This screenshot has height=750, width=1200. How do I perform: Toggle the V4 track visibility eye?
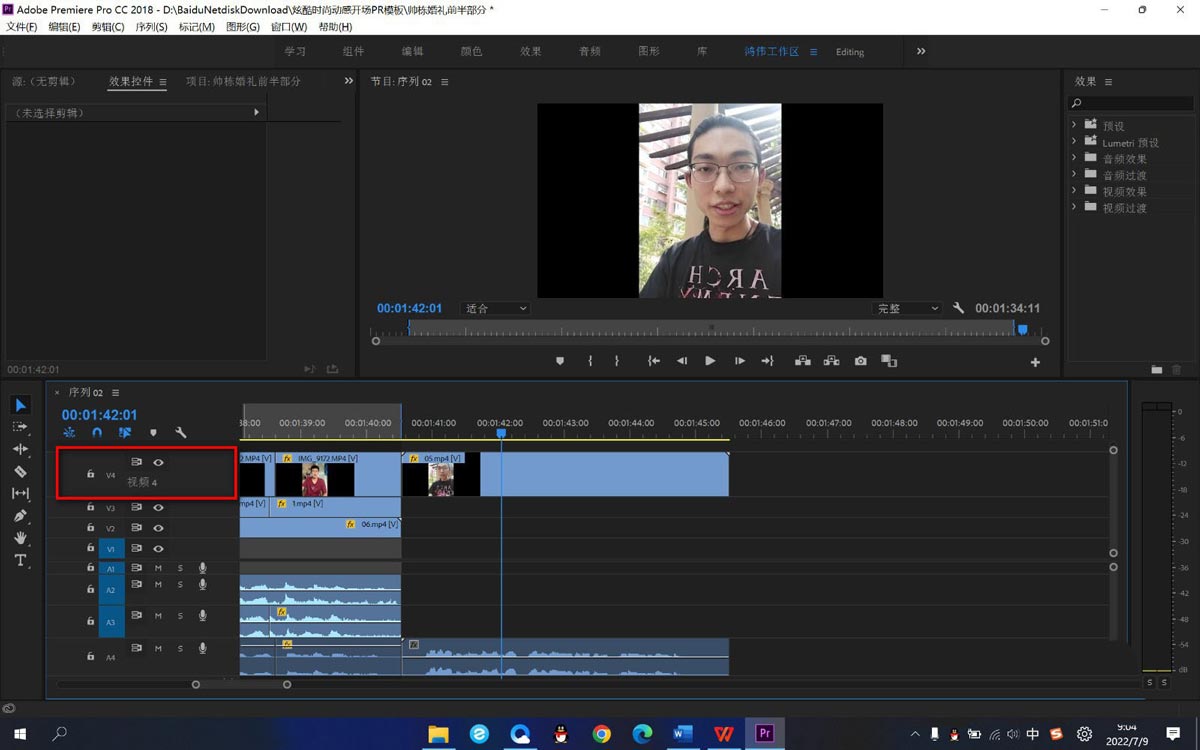coord(158,462)
